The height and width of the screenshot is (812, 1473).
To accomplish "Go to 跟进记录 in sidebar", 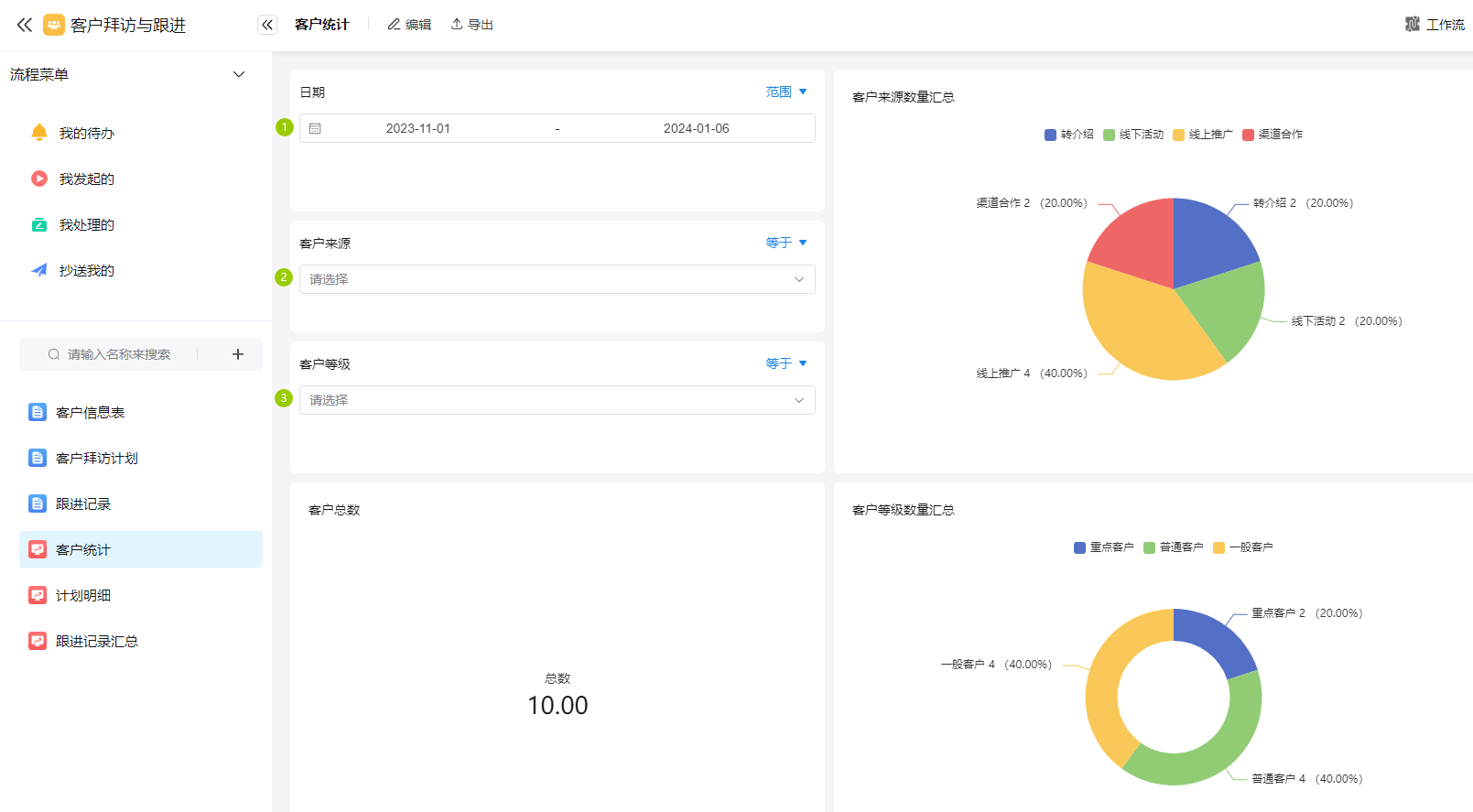I will (140, 503).
